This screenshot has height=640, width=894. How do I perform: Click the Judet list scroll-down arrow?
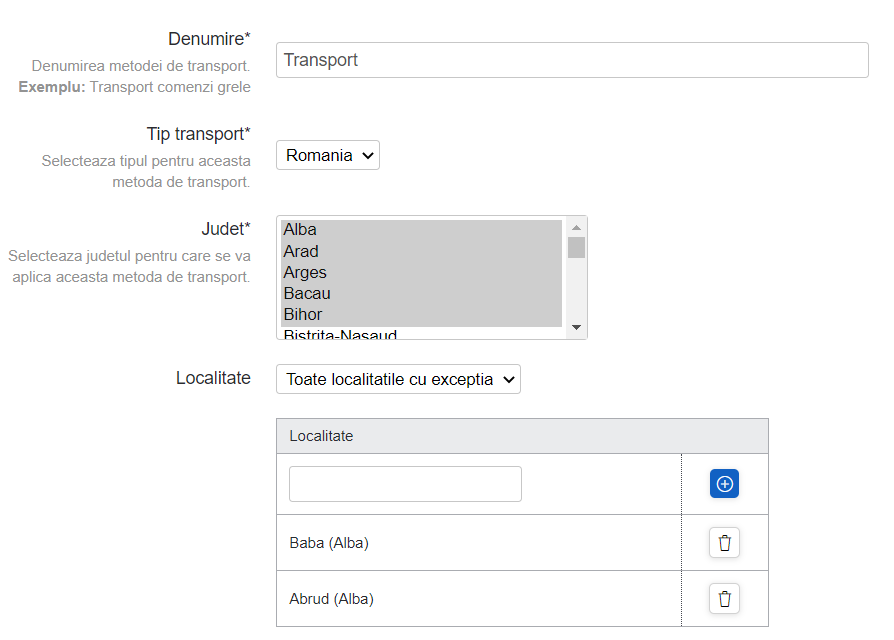[576, 328]
